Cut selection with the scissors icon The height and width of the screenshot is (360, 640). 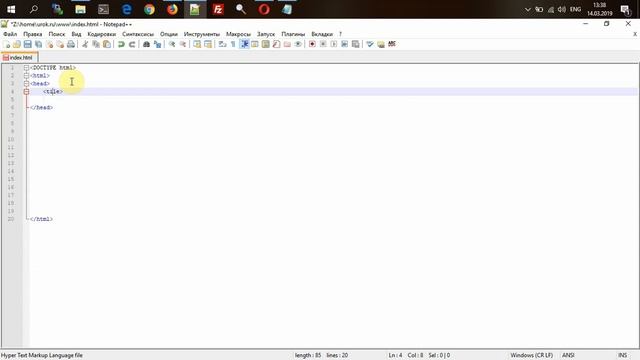[85, 44]
